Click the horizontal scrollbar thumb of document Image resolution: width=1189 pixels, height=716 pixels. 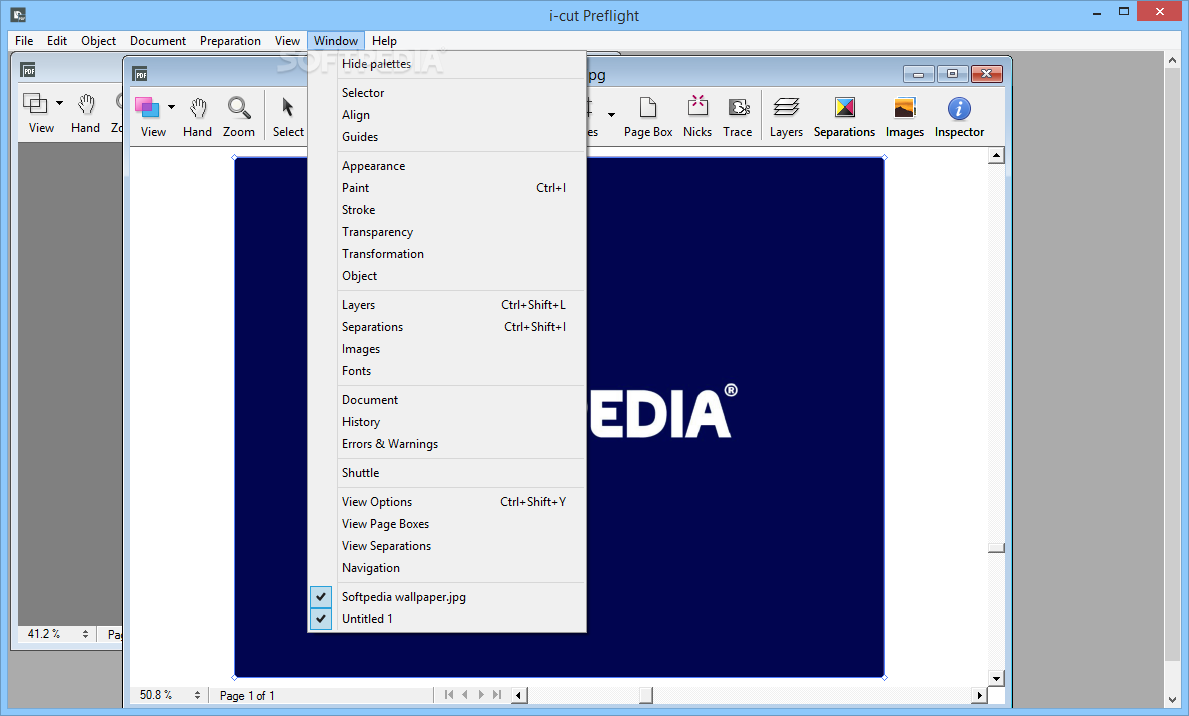click(x=645, y=695)
